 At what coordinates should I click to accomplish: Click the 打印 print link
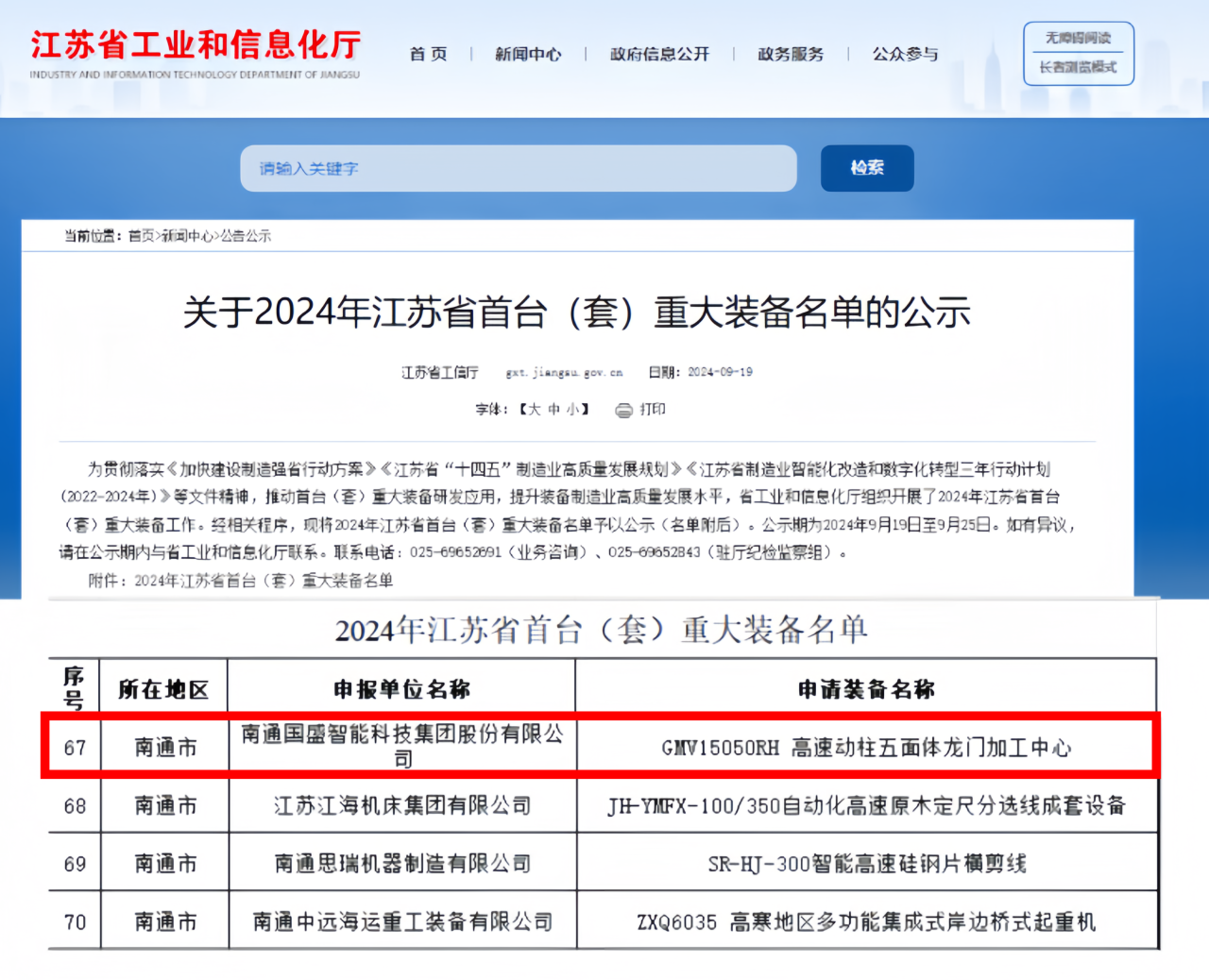pyautogui.click(x=653, y=410)
